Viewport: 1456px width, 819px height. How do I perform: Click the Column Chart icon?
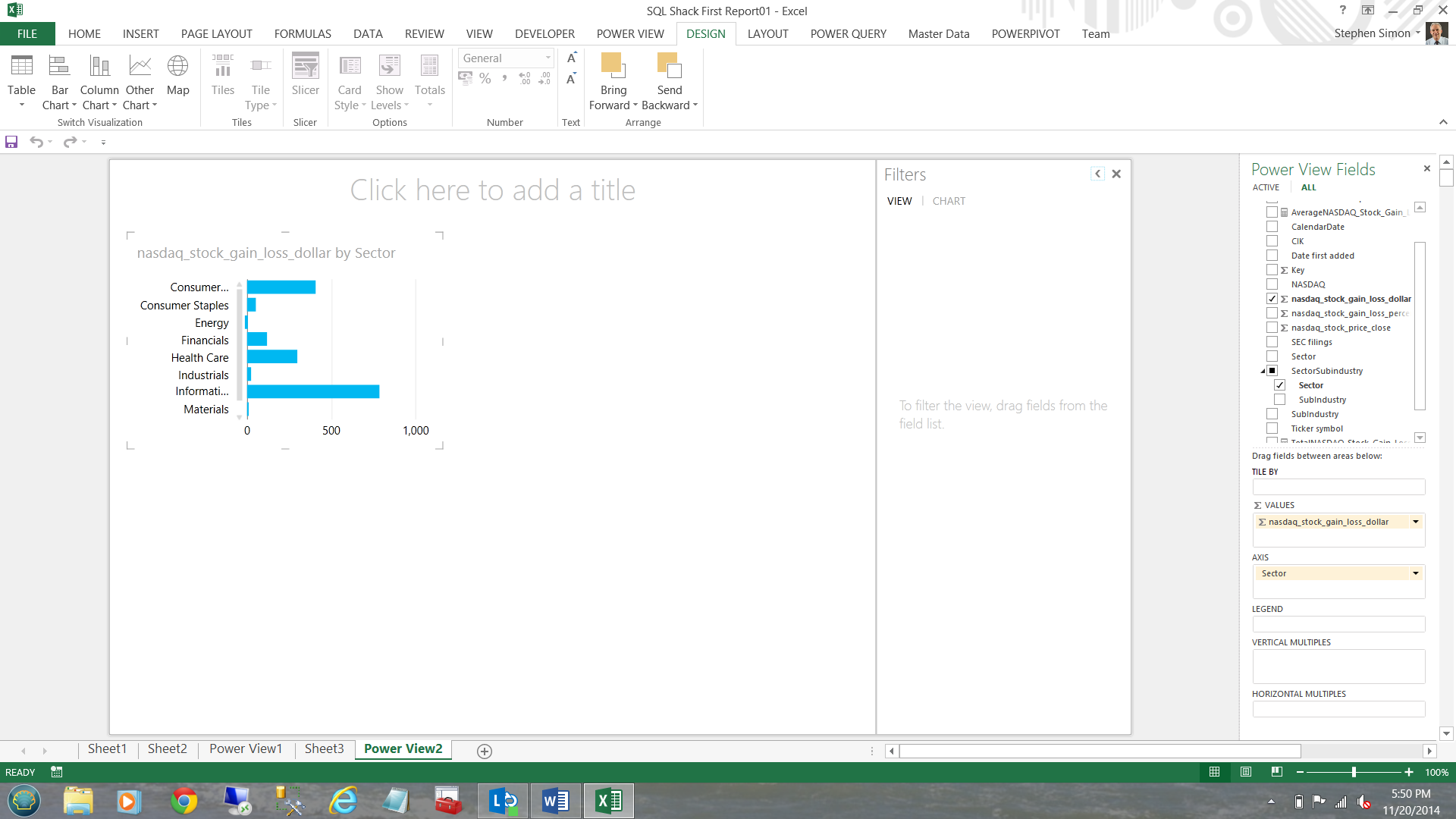pos(99,67)
